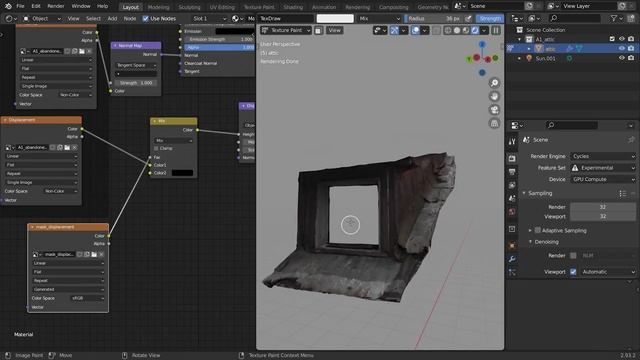Toggle the Use Nodes checkbox

point(145,18)
